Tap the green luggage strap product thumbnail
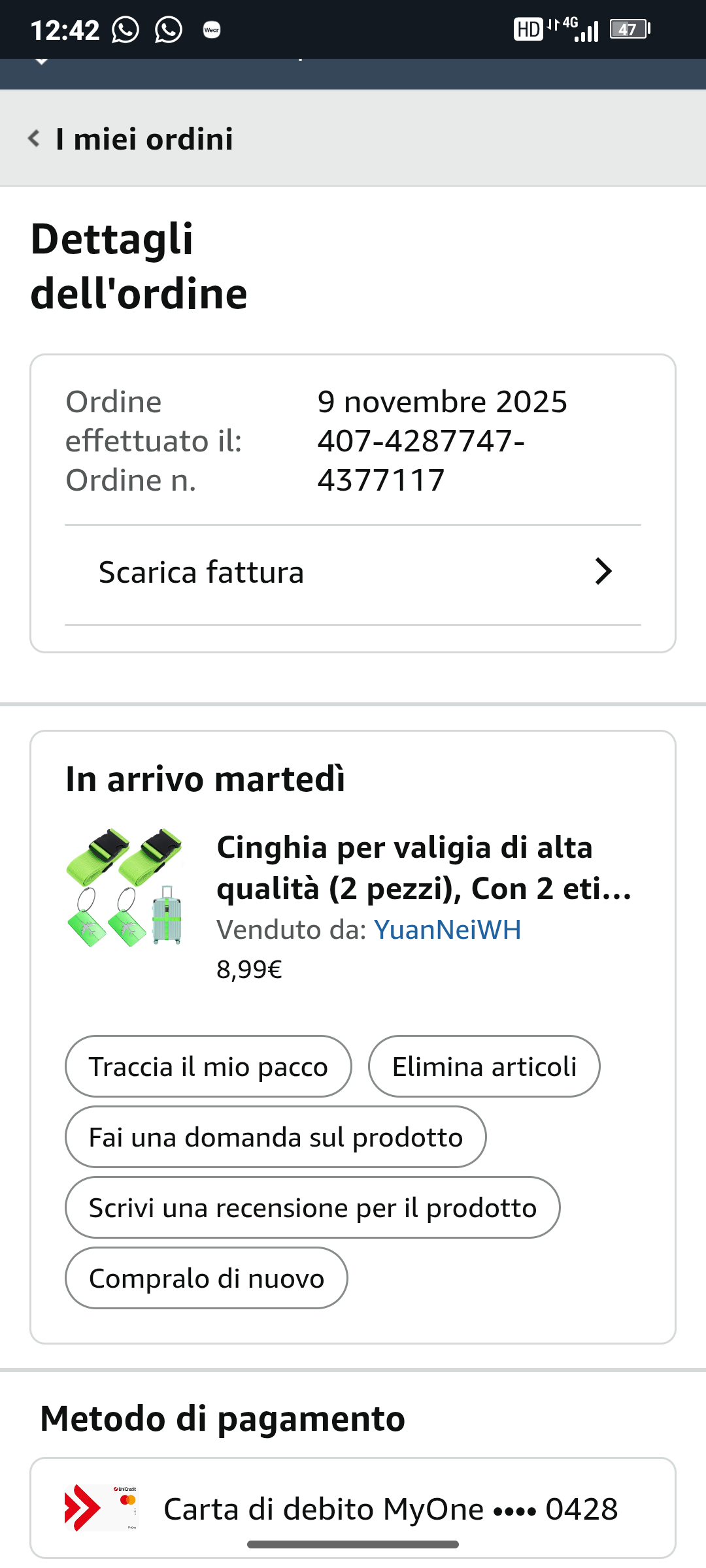 coord(125,887)
